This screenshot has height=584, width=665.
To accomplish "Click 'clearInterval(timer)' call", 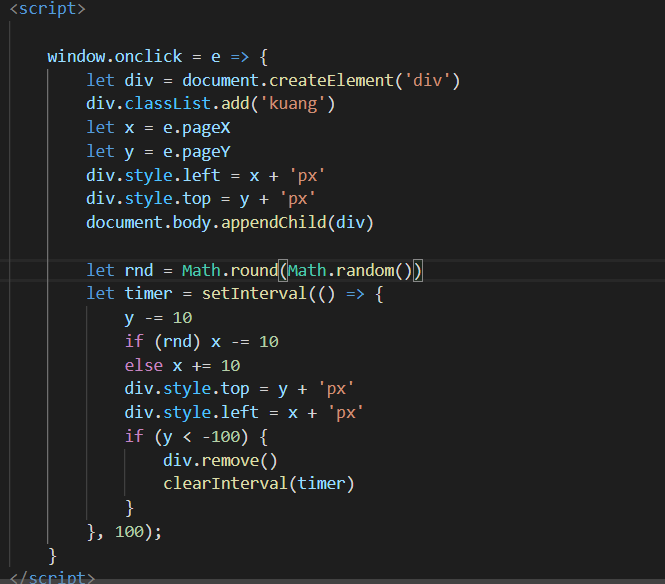I will pyautogui.click(x=259, y=483).
